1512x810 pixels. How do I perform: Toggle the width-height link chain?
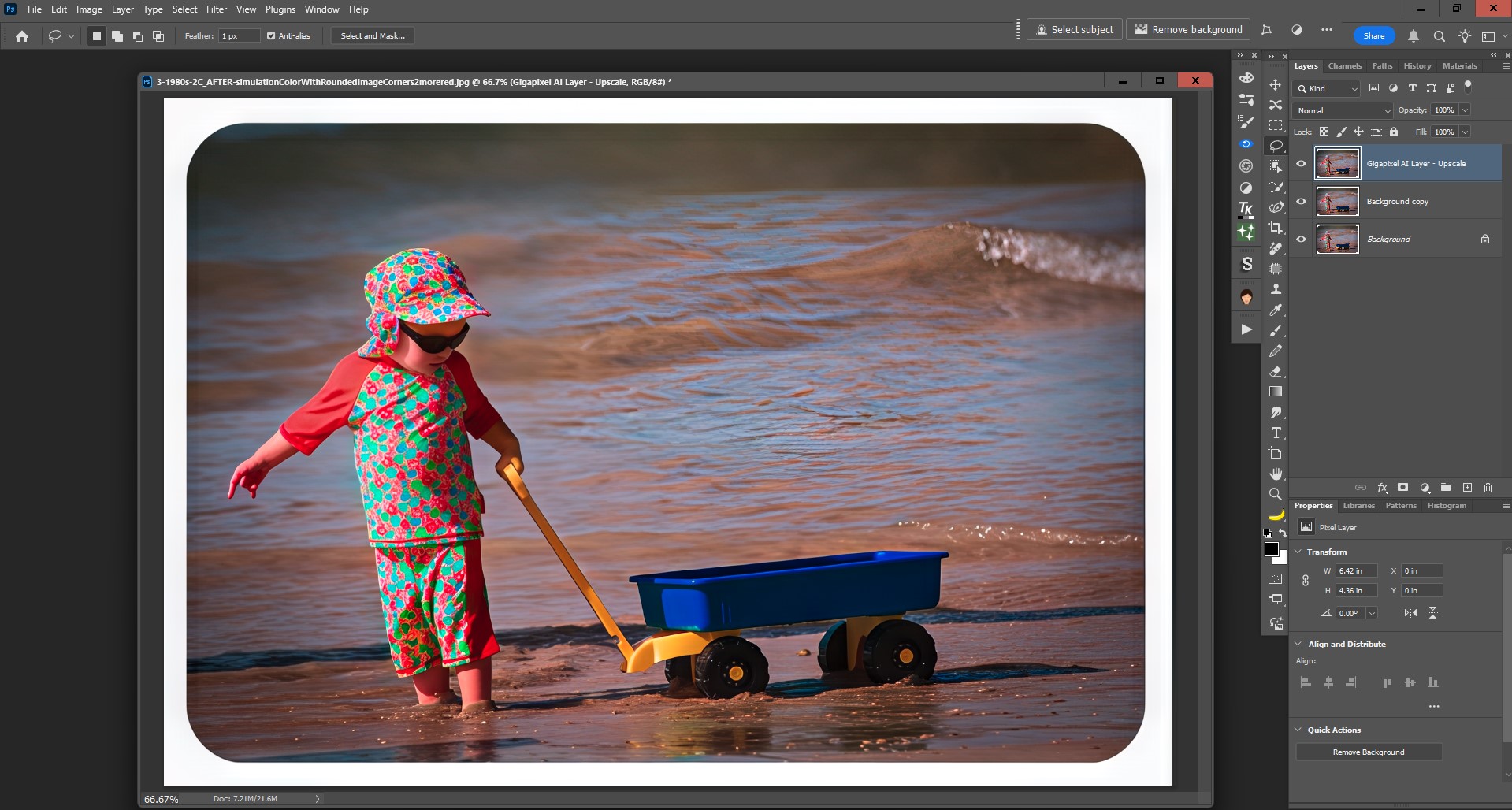pos(1306,581)
